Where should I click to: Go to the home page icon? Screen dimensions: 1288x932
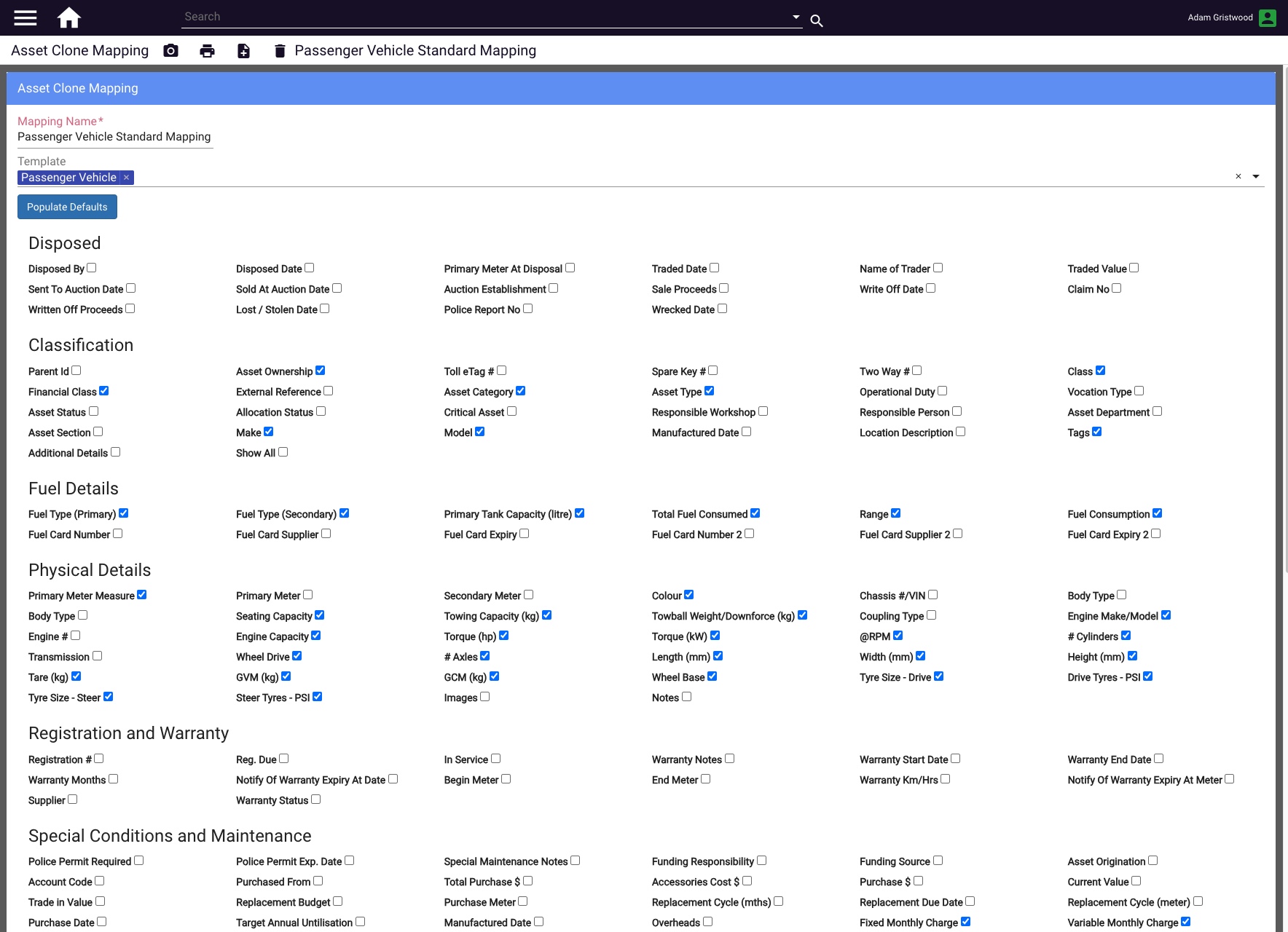(x=69, y=17)
